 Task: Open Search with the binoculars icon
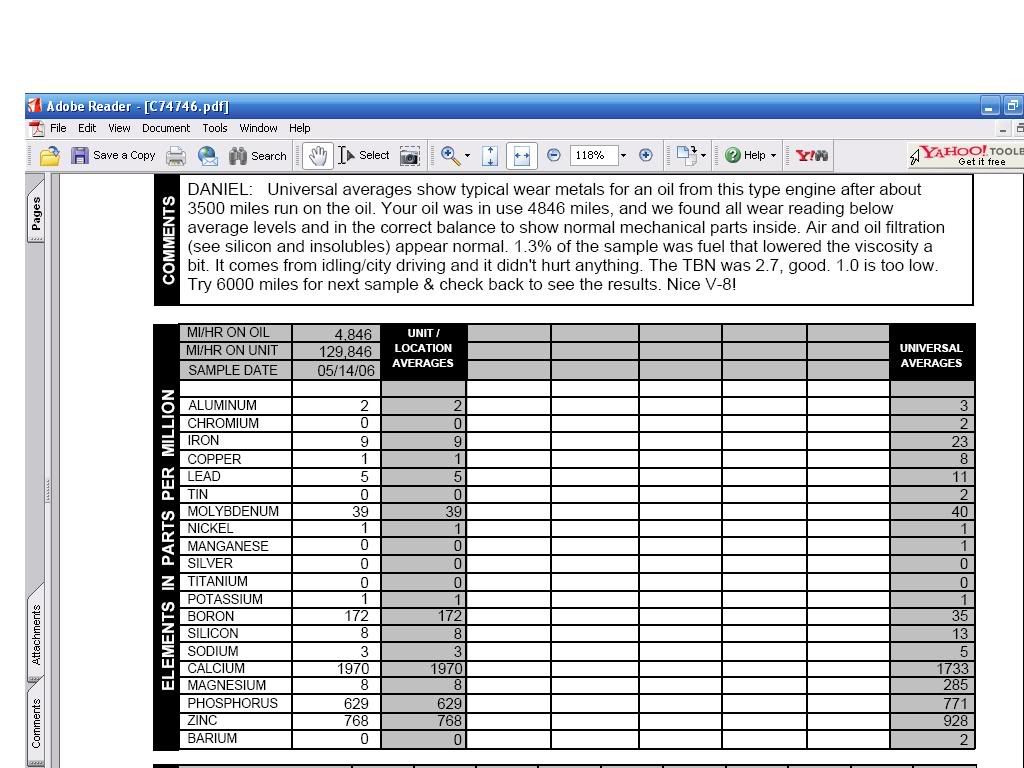(238, 155)
